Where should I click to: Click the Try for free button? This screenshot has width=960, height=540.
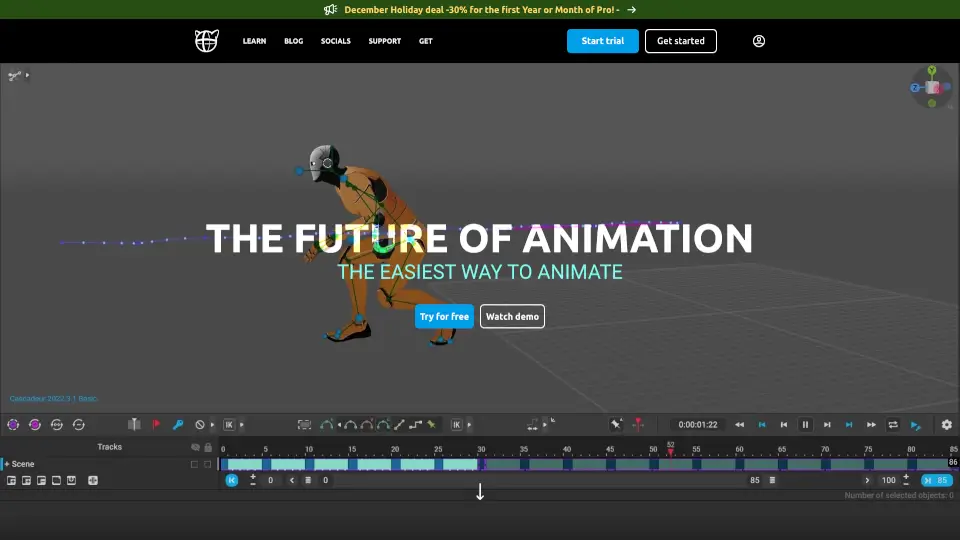coord(444,317)
